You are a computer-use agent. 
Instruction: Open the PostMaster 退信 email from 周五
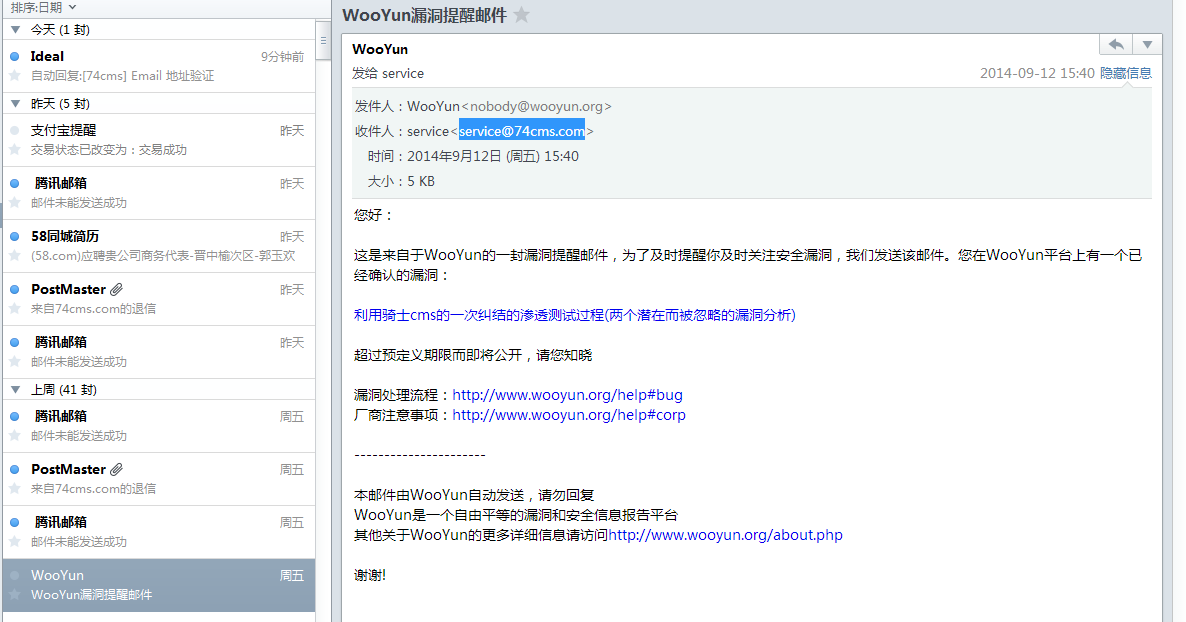tap(159, 479)
